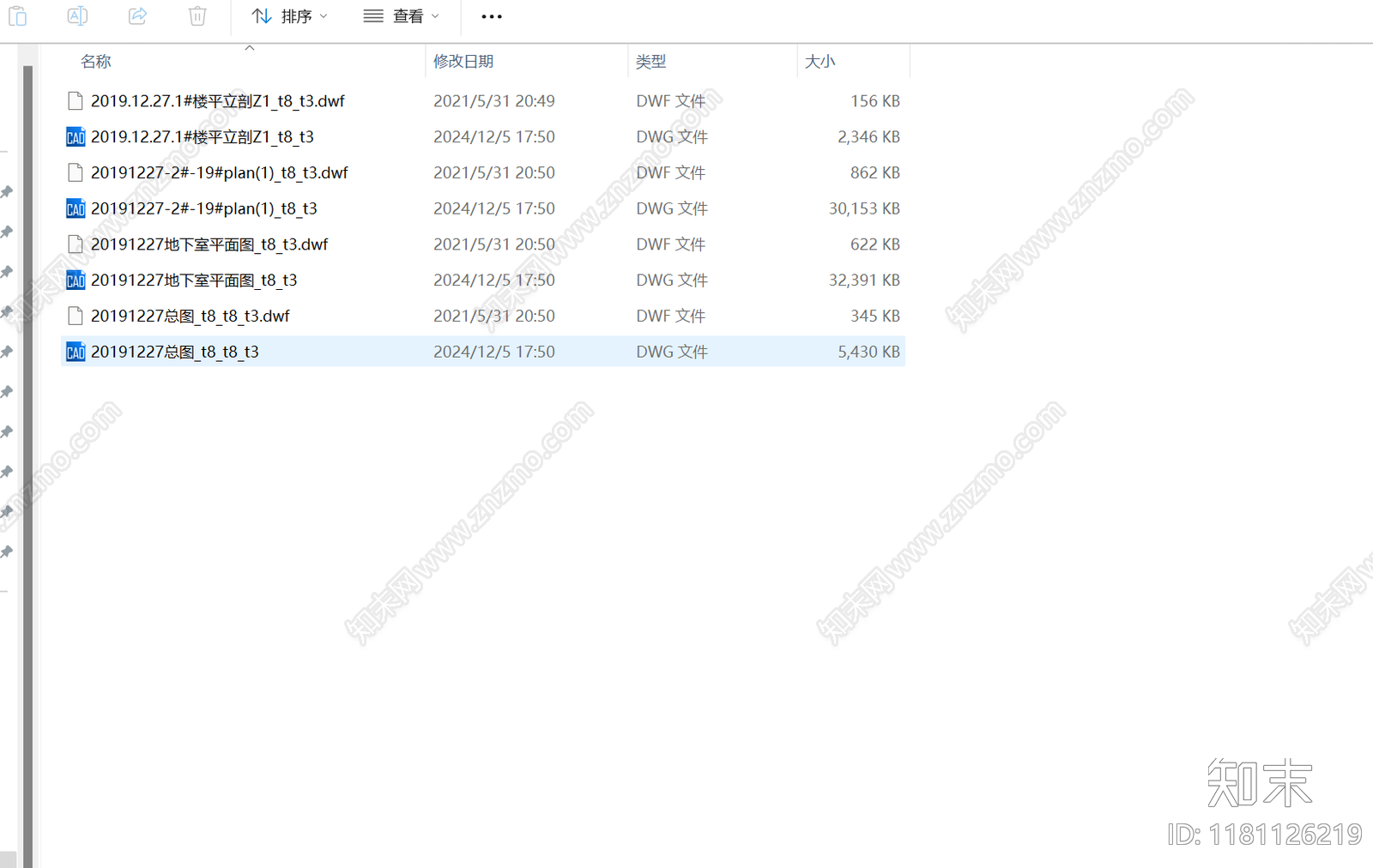Click size value 345 KB
This screenshot has width=1373, height=868.
pos(875,316)
